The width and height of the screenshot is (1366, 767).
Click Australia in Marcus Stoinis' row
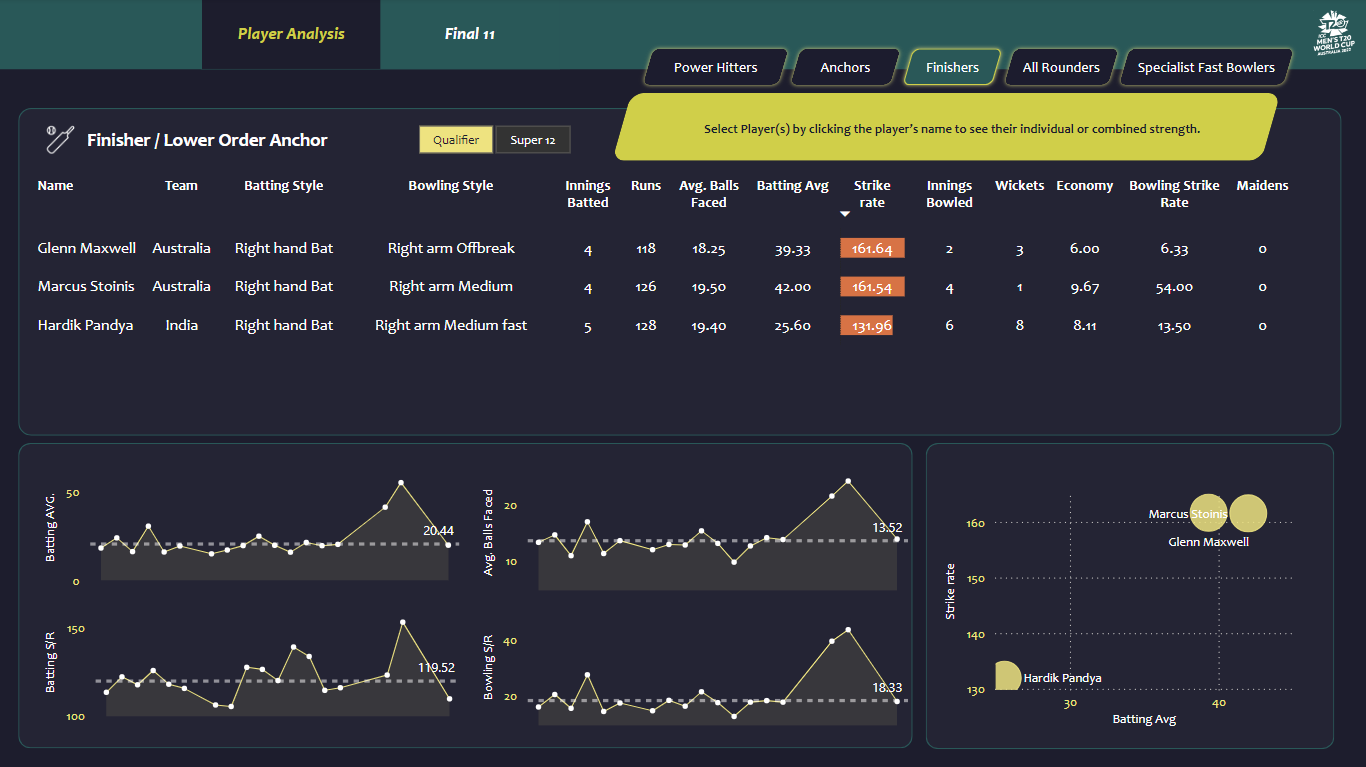pos(182,287)
